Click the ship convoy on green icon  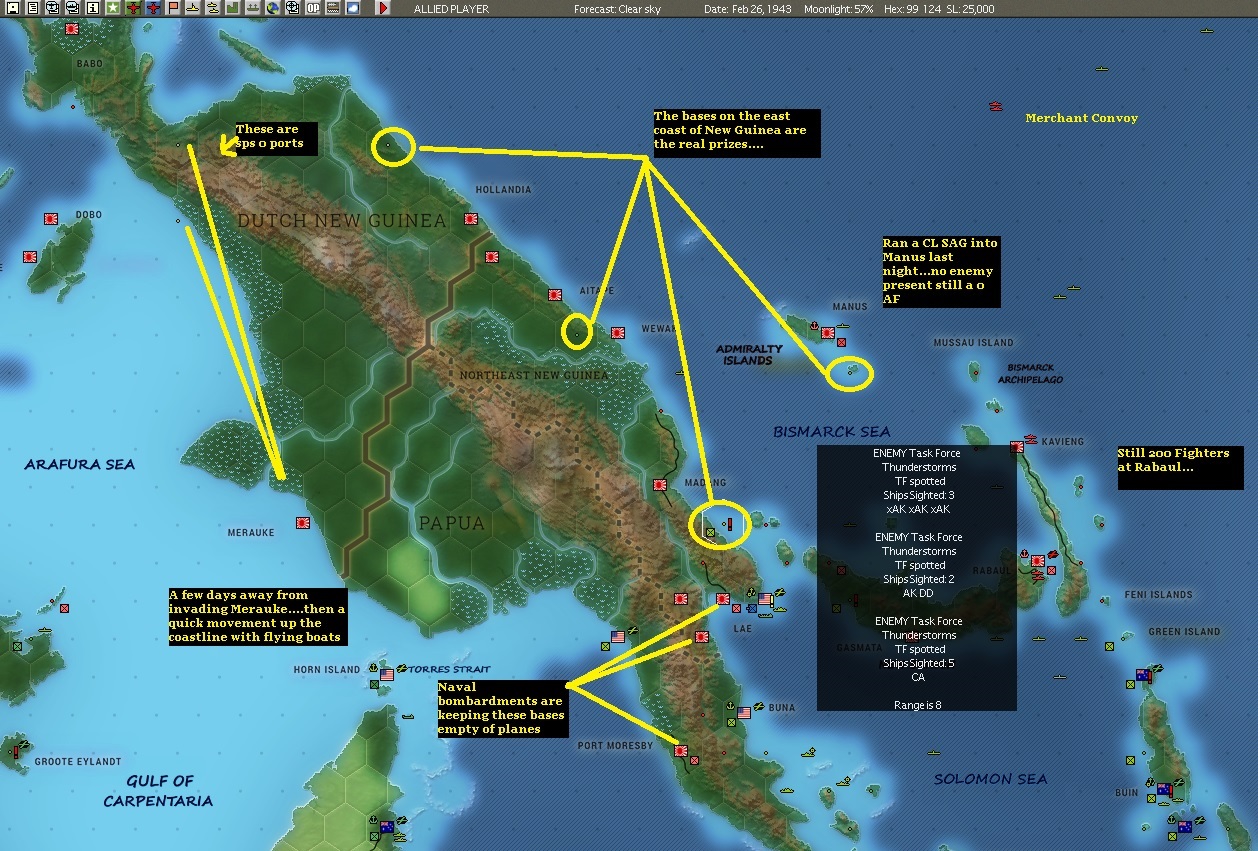252,8
